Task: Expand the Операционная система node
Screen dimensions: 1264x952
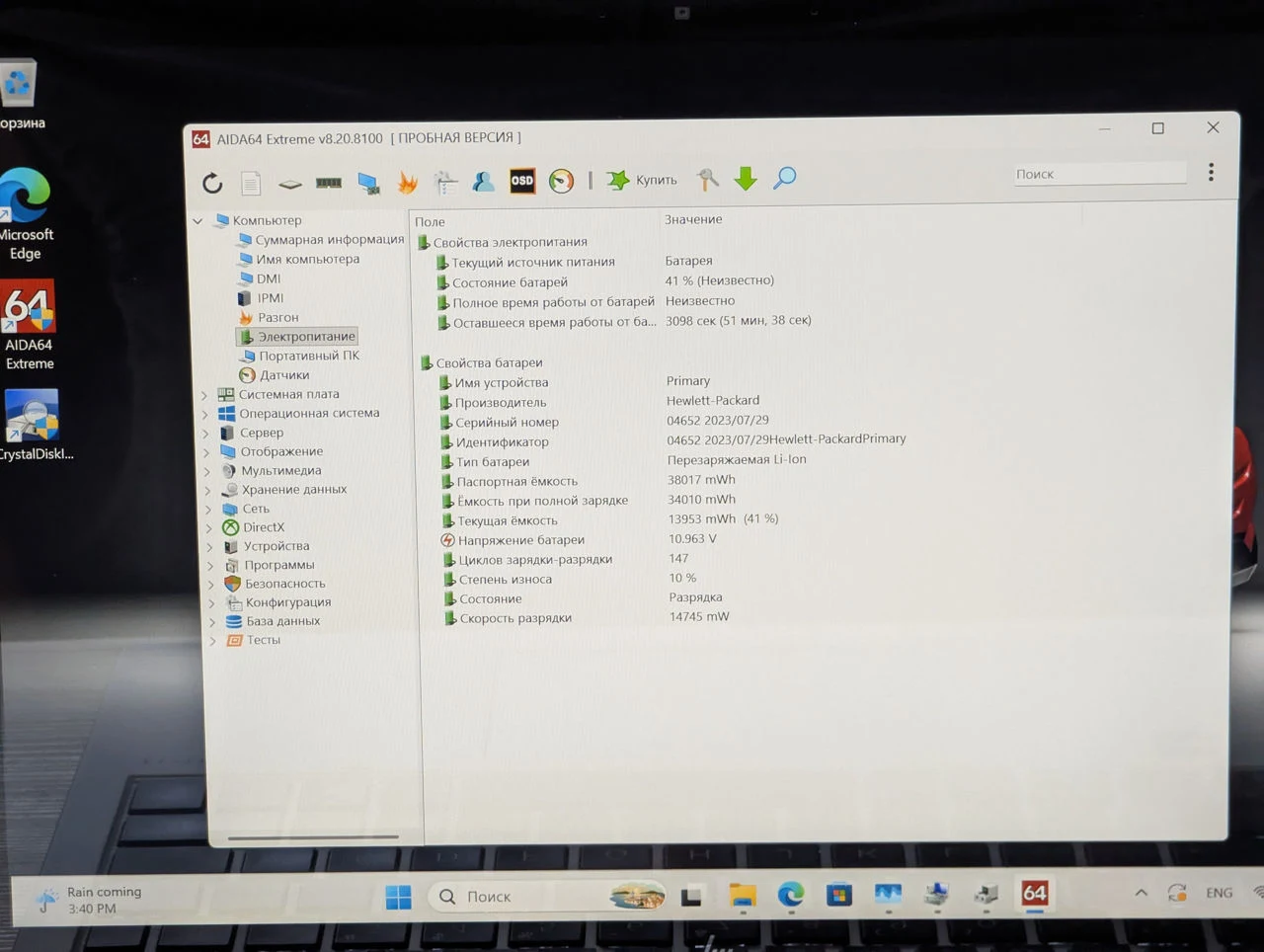Action: point(205,414)
